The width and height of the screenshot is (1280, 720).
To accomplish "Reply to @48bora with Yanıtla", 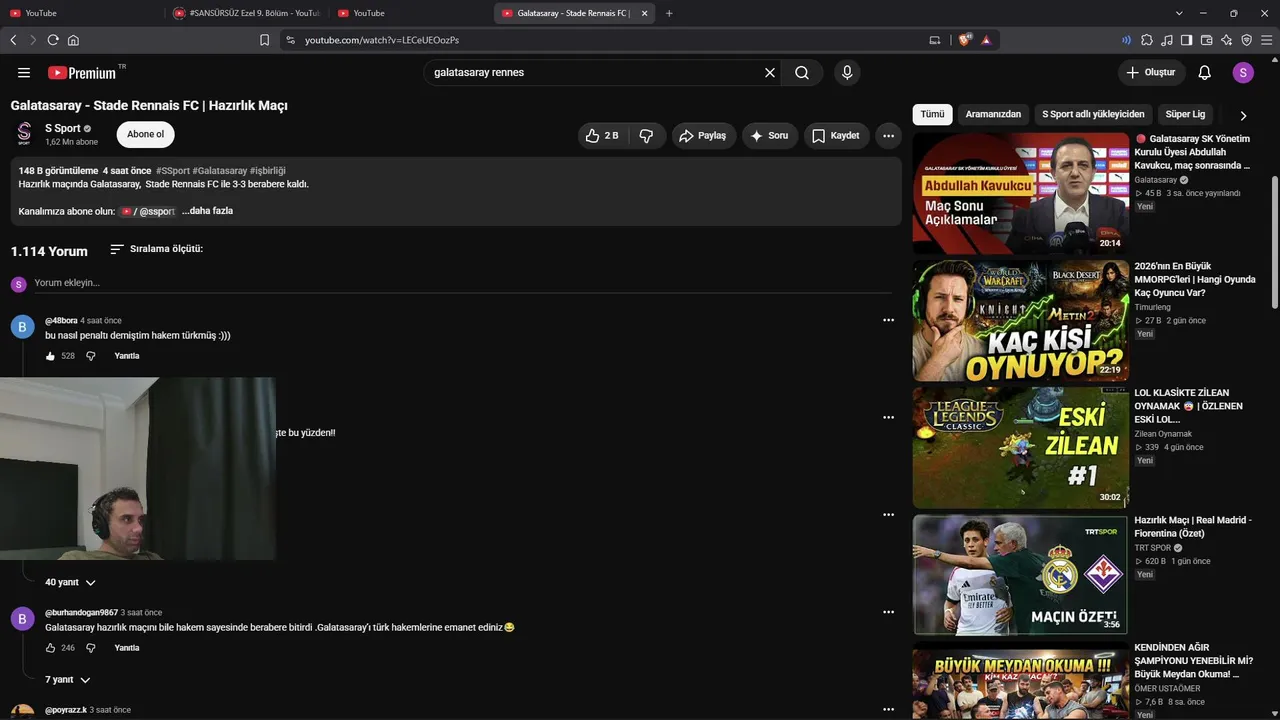I will pos(127,356).
